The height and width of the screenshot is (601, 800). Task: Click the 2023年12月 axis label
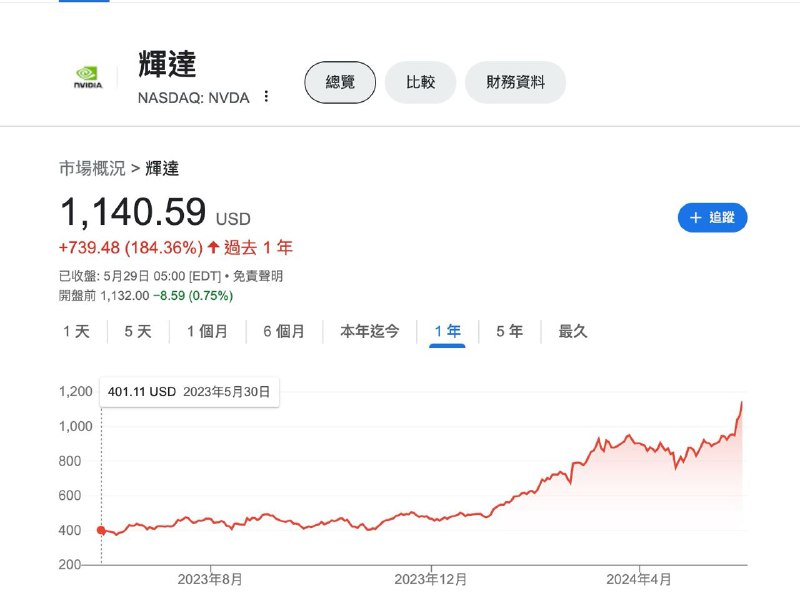pos(431,580)
